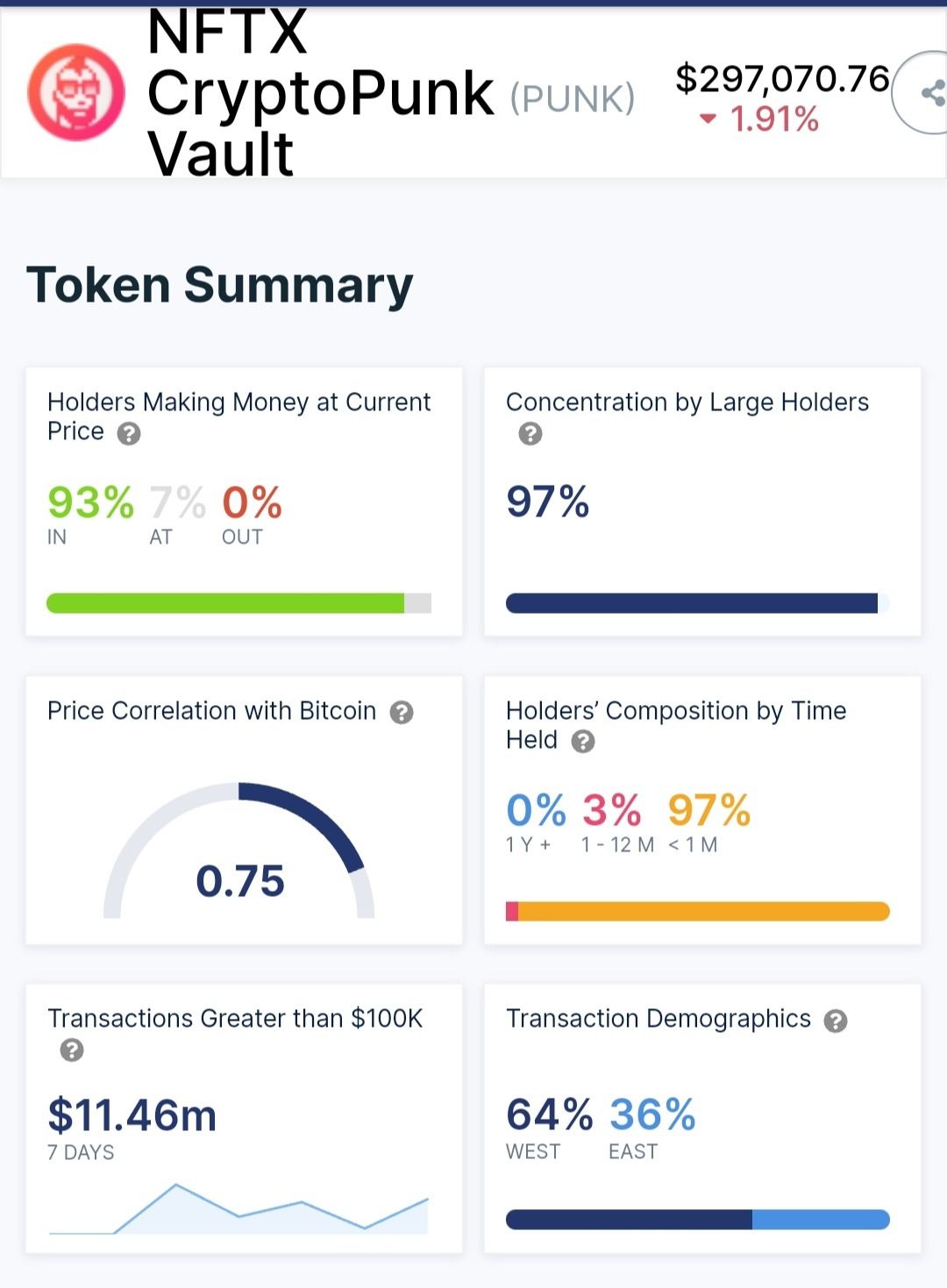Open help for Holders Making Money at Current Price
This screenshot has height=1288, width=947.
(x=129, y=434)
